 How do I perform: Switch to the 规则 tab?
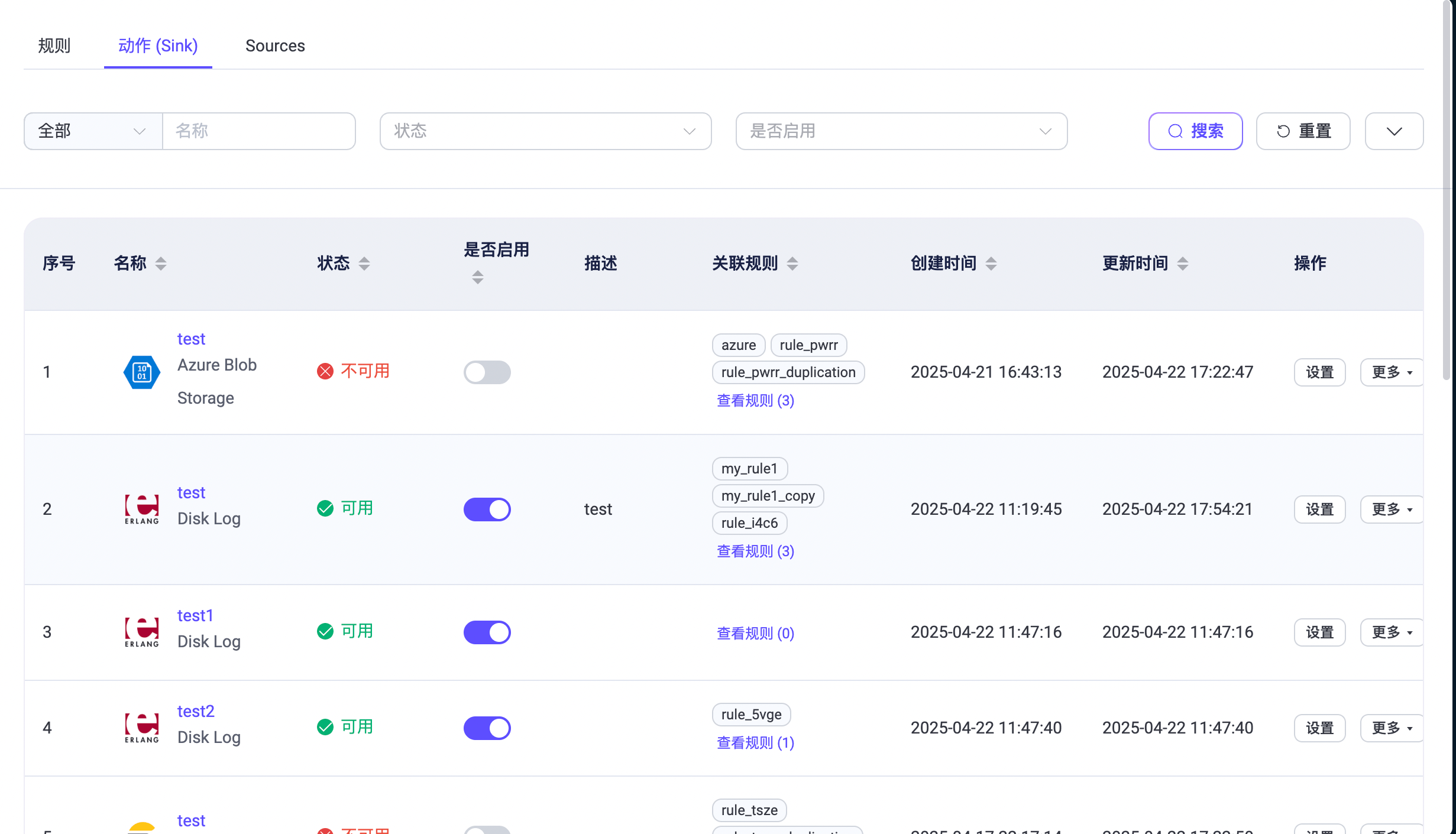point(54,46)
